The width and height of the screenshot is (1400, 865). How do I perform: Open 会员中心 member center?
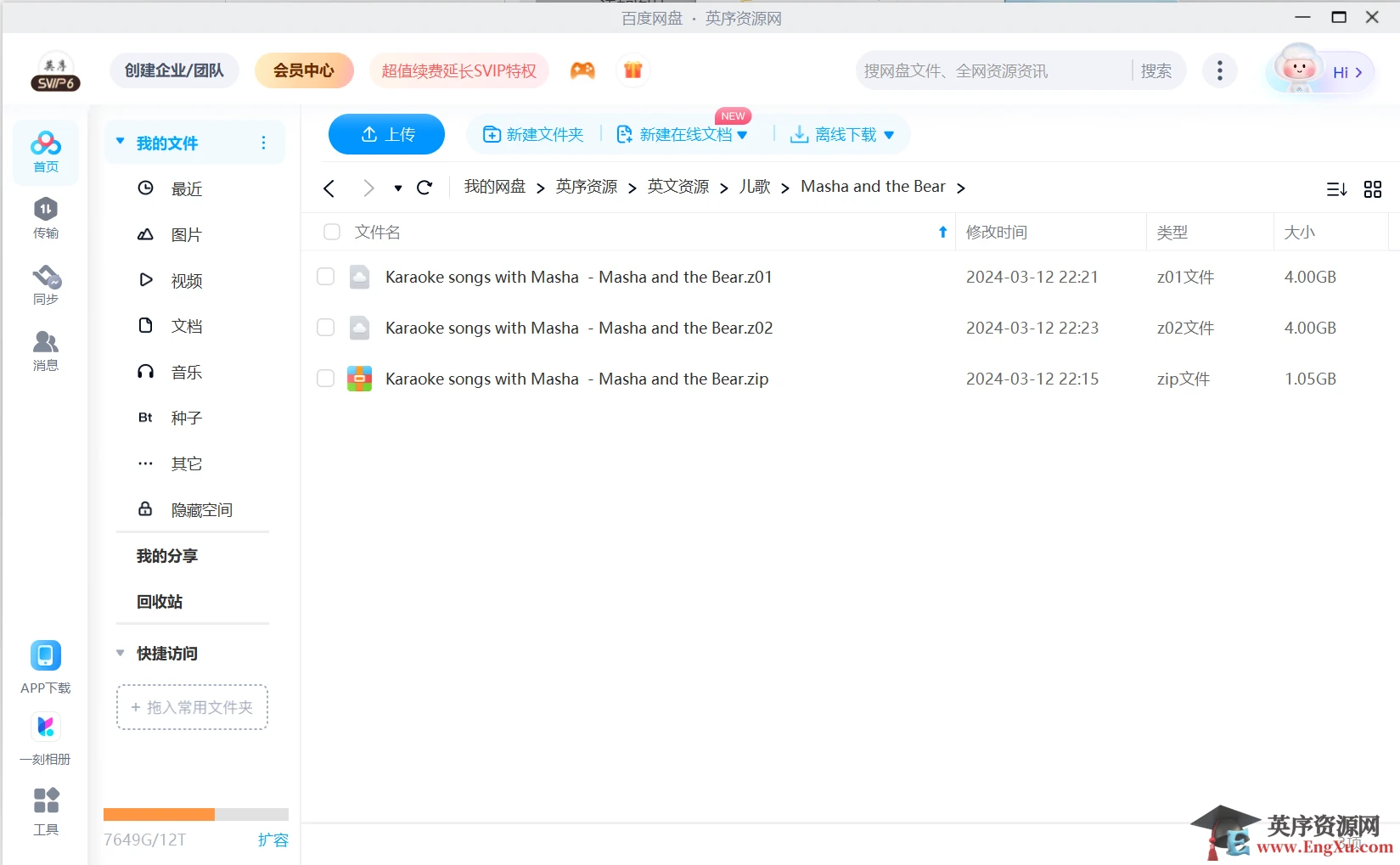(x=304, y=70)
